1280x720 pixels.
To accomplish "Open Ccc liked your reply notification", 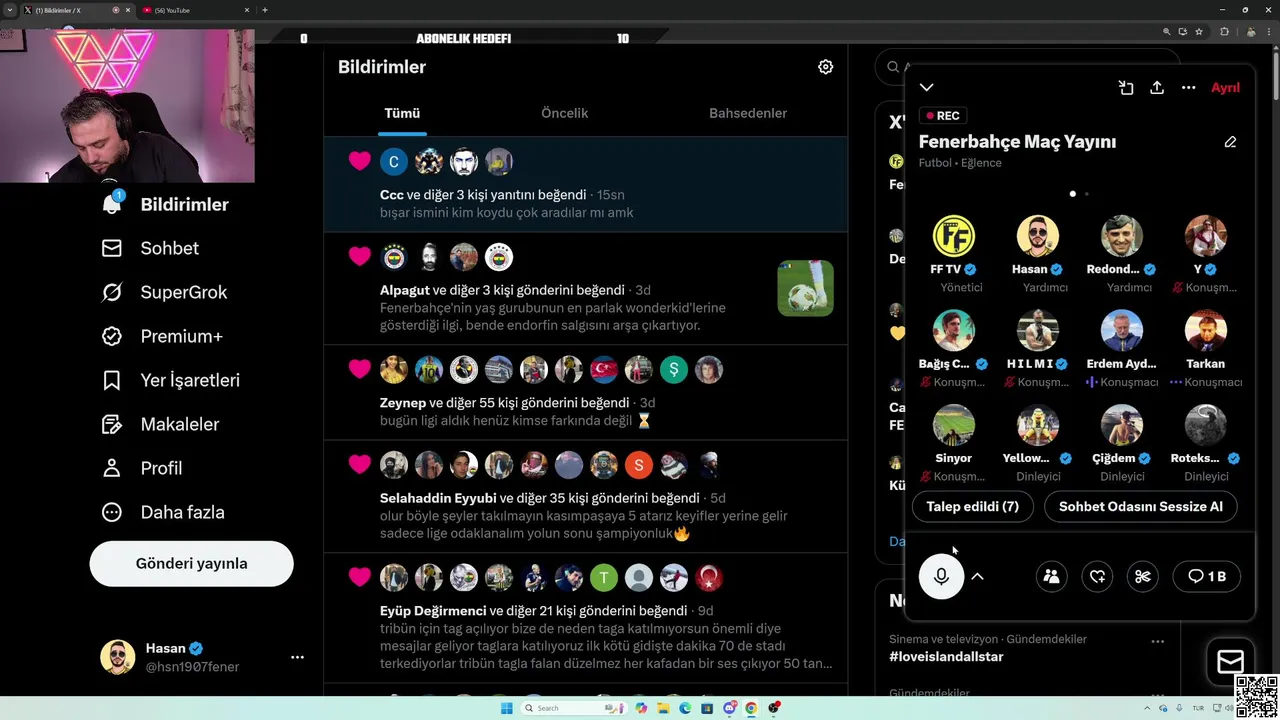I will pos(585,185).
